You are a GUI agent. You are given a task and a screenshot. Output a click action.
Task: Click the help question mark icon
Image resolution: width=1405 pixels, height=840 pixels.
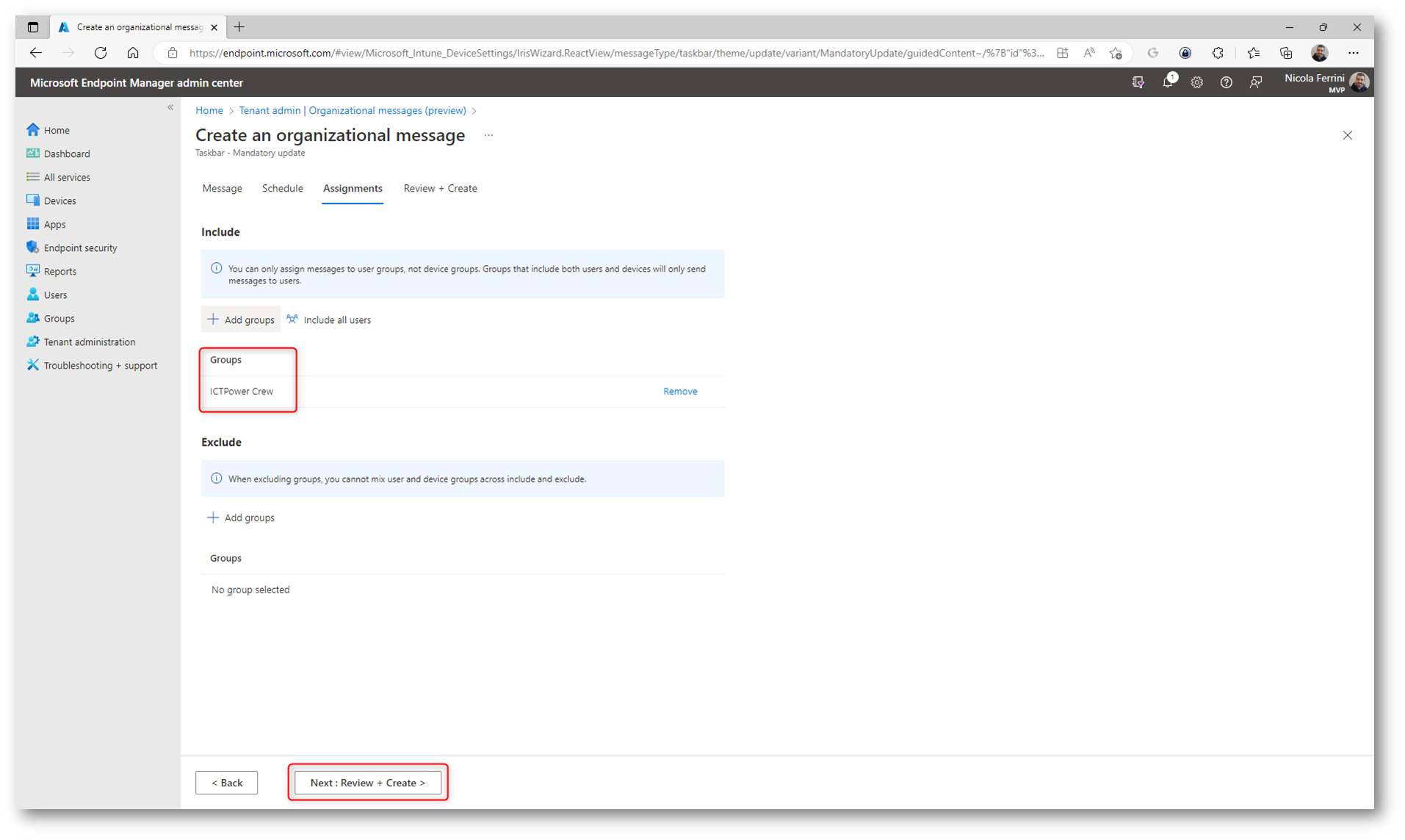[x=1226, y=82]
